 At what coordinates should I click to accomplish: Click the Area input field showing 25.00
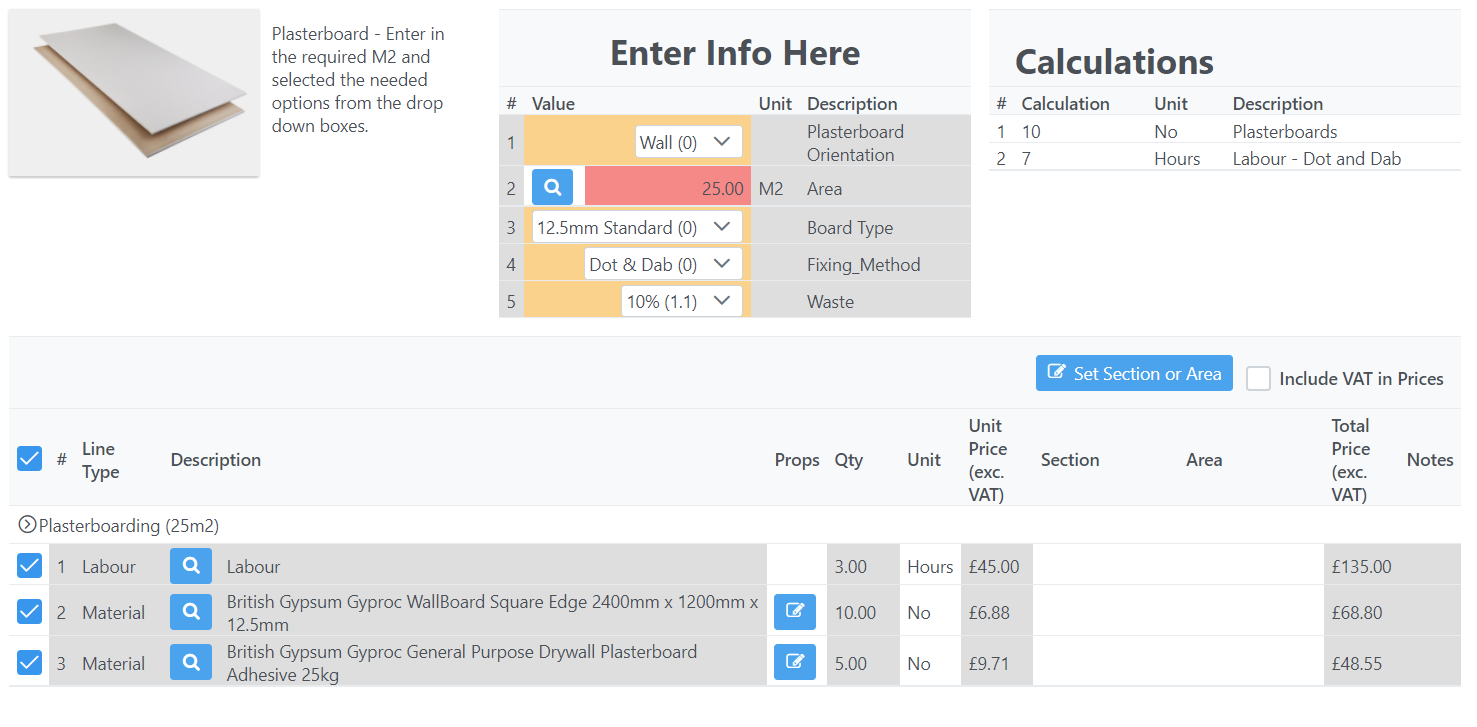(x=667, y=187)
